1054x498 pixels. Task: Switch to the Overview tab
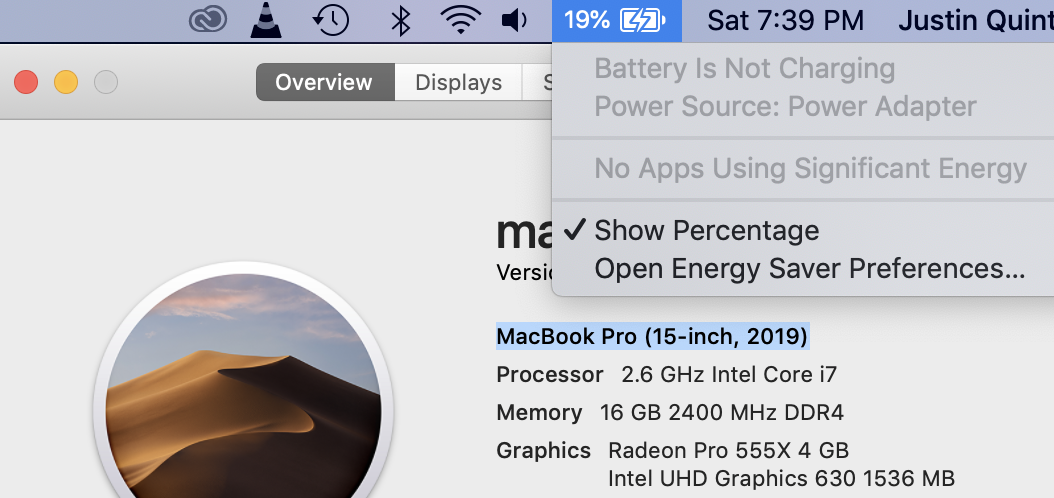tap(324, 82)
